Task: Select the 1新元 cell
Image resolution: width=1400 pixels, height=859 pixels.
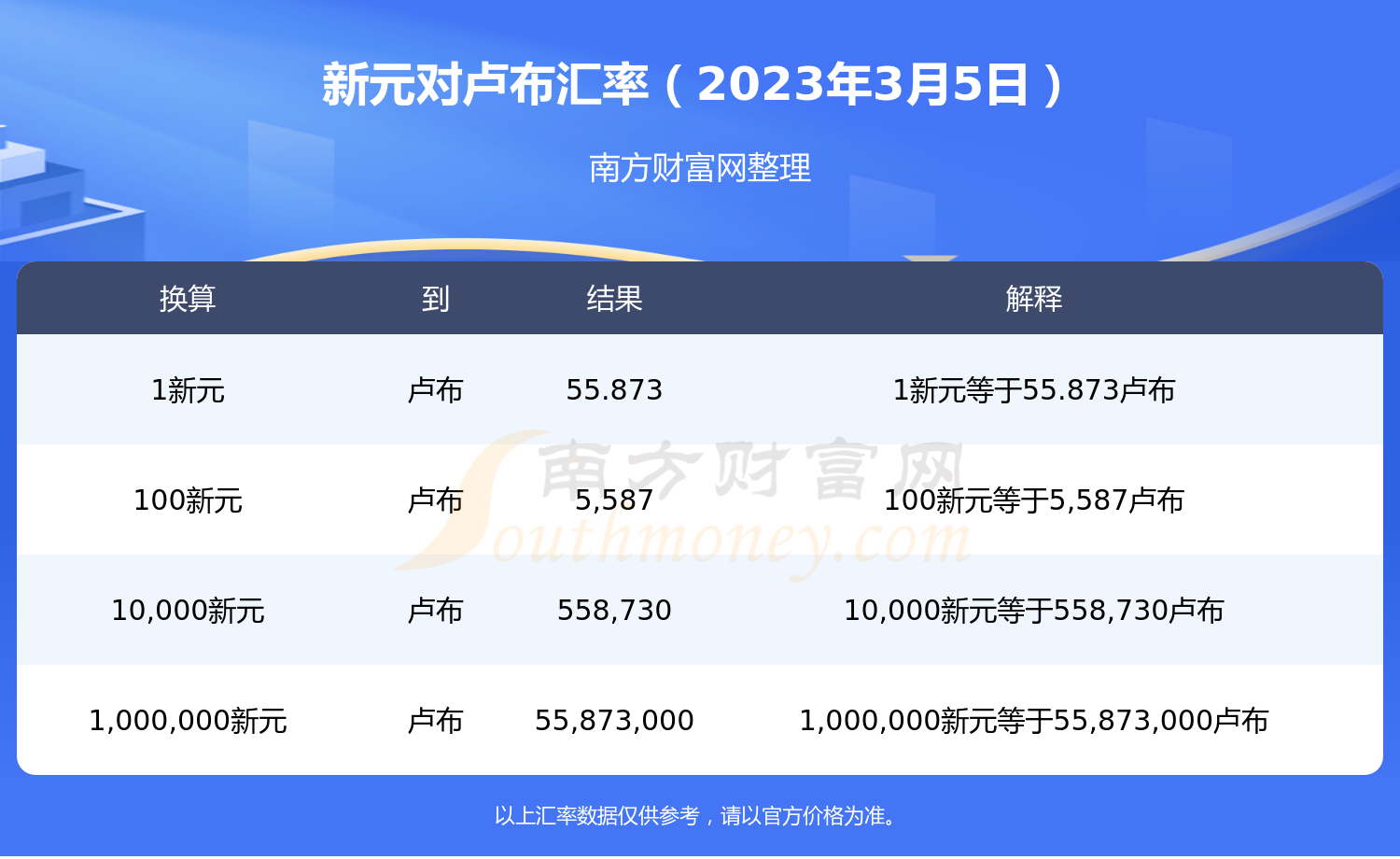Action: pyautogui.click(x=188, y=390)
